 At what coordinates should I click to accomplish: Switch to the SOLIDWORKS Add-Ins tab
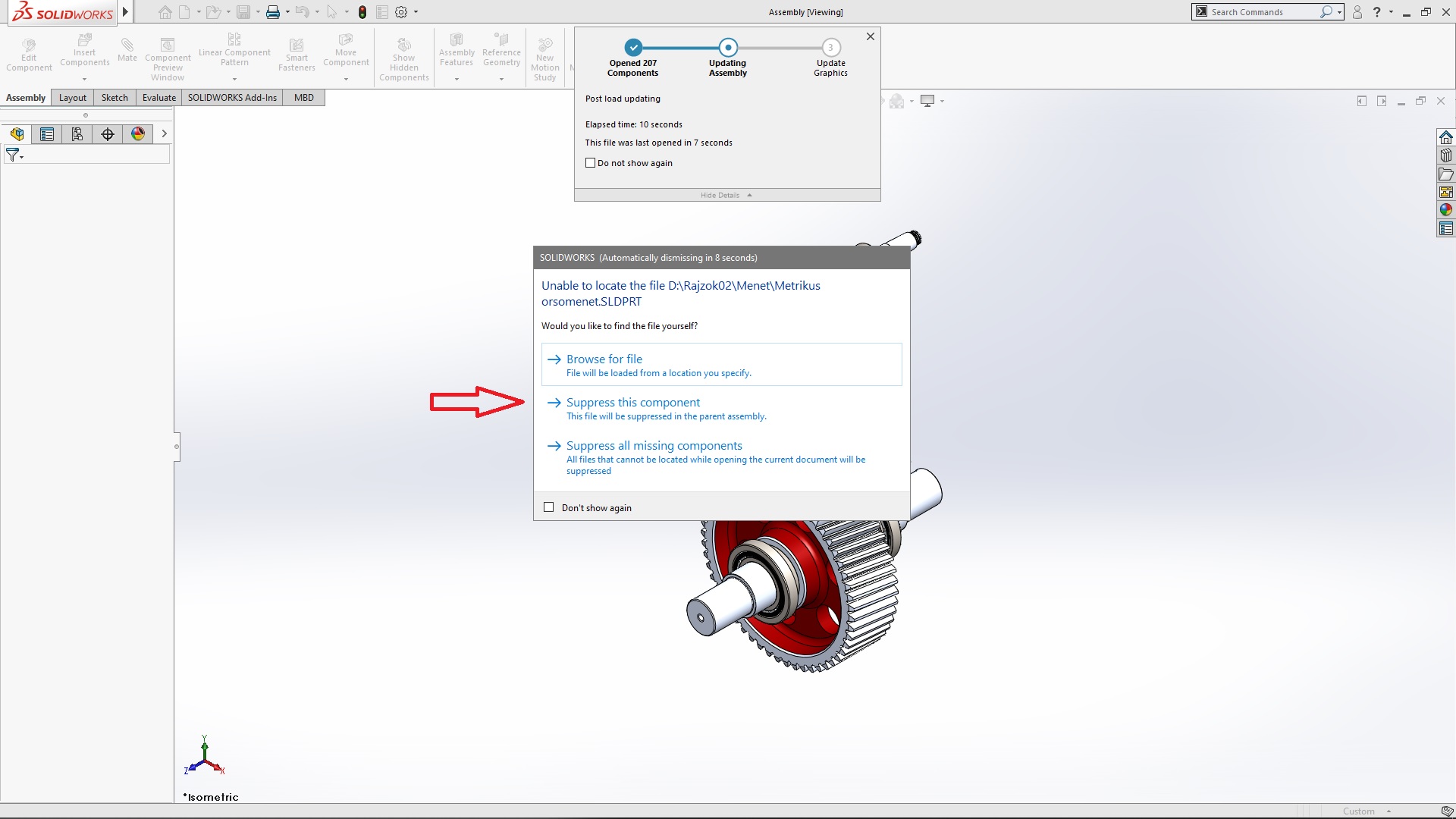pyautogui.click(x=232, y=98)
